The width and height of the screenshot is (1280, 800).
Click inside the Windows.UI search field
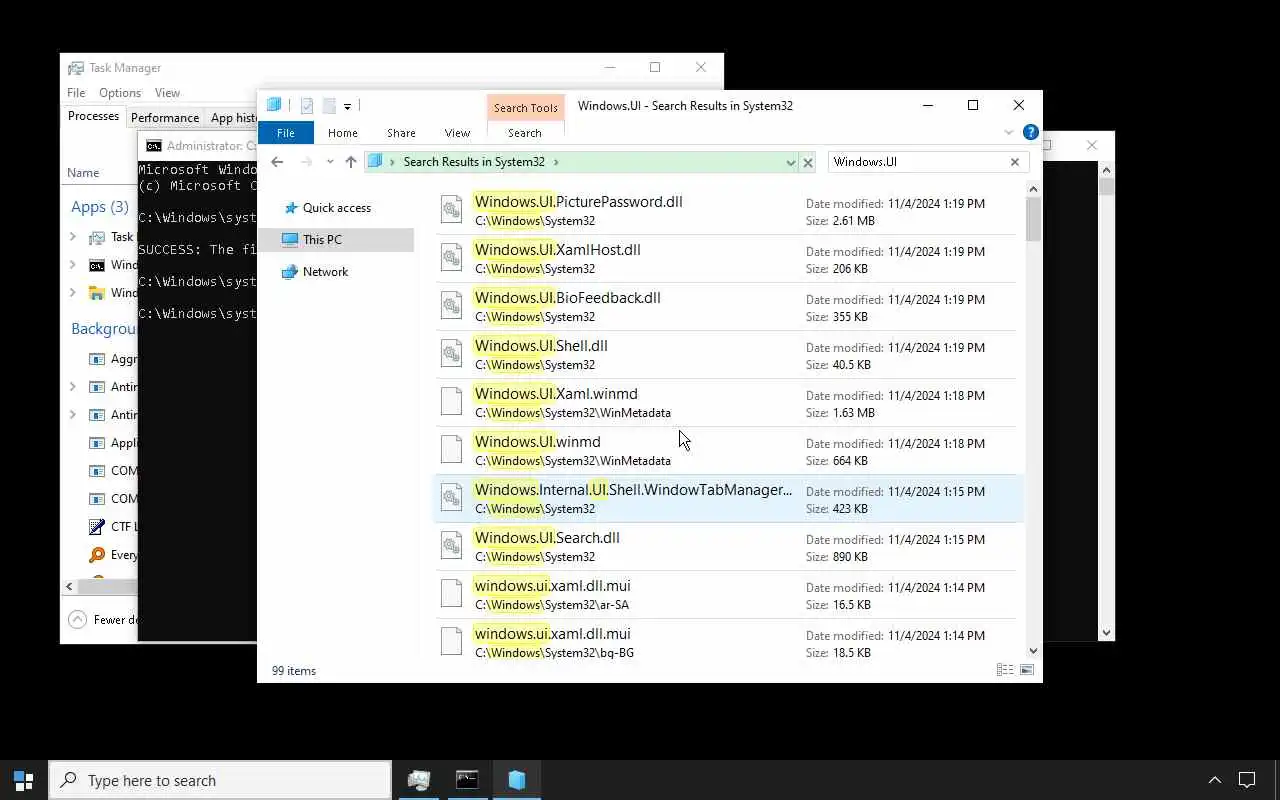click(917, 162)
